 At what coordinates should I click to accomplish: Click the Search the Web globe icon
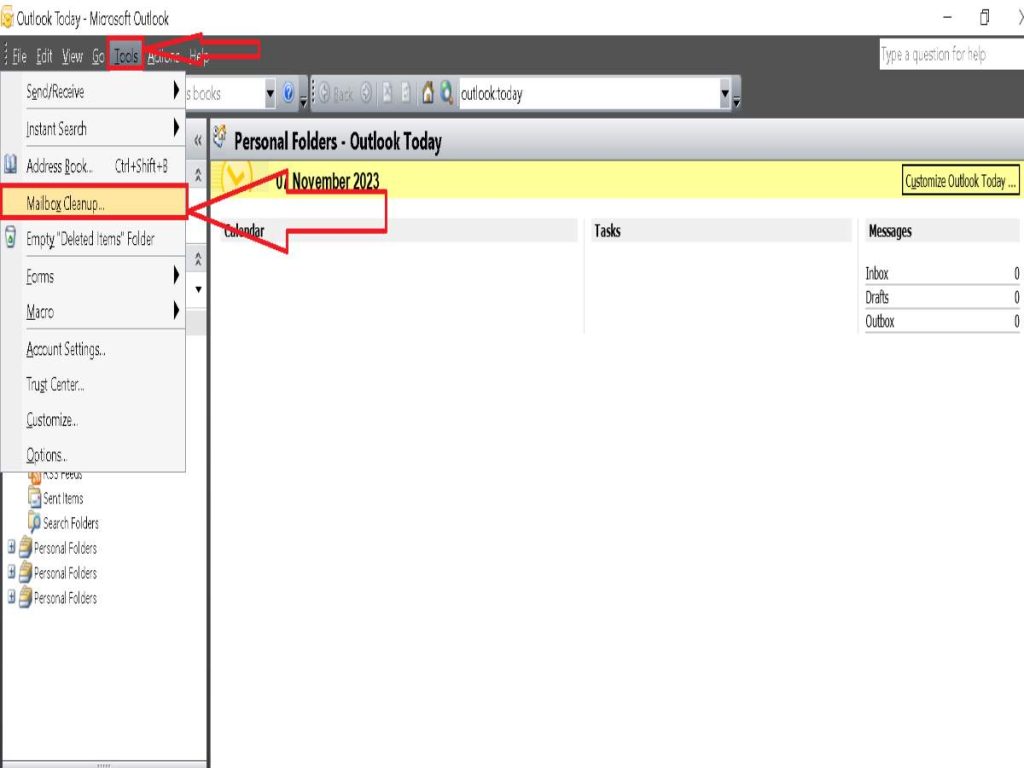pyautogui.click(x=446, y=93)
